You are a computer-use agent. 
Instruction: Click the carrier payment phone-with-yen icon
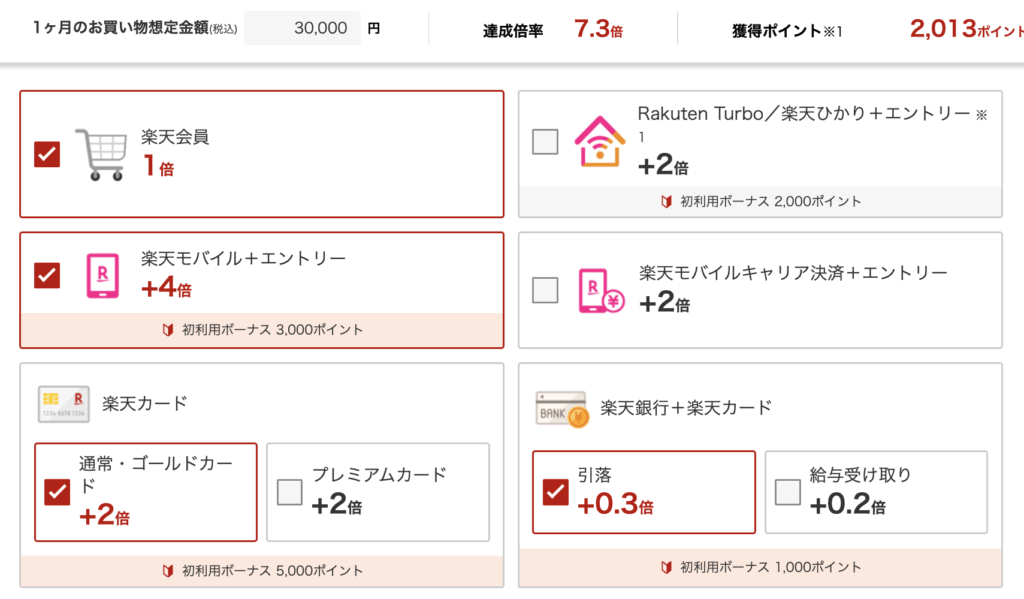point(601,291)
